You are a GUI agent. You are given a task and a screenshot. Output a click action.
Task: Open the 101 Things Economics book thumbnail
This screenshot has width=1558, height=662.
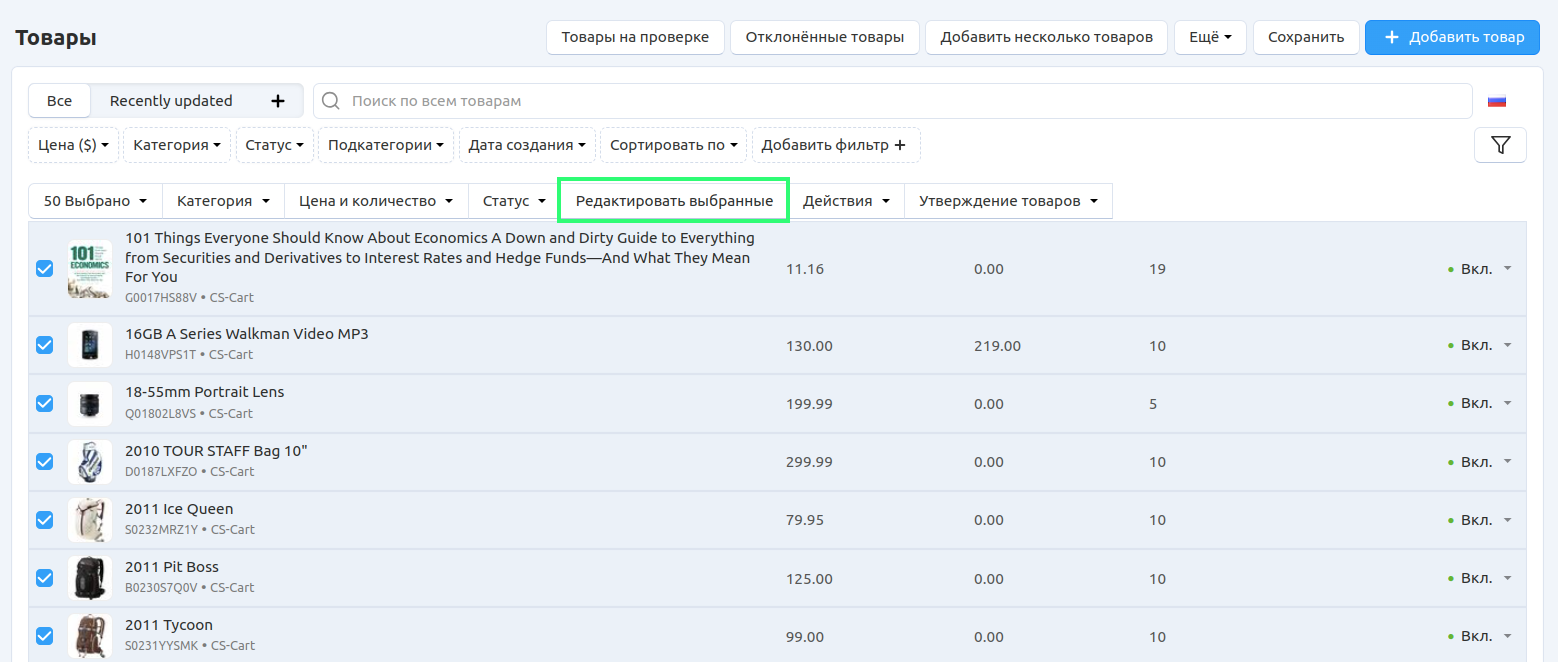click(x=89, y=269)
